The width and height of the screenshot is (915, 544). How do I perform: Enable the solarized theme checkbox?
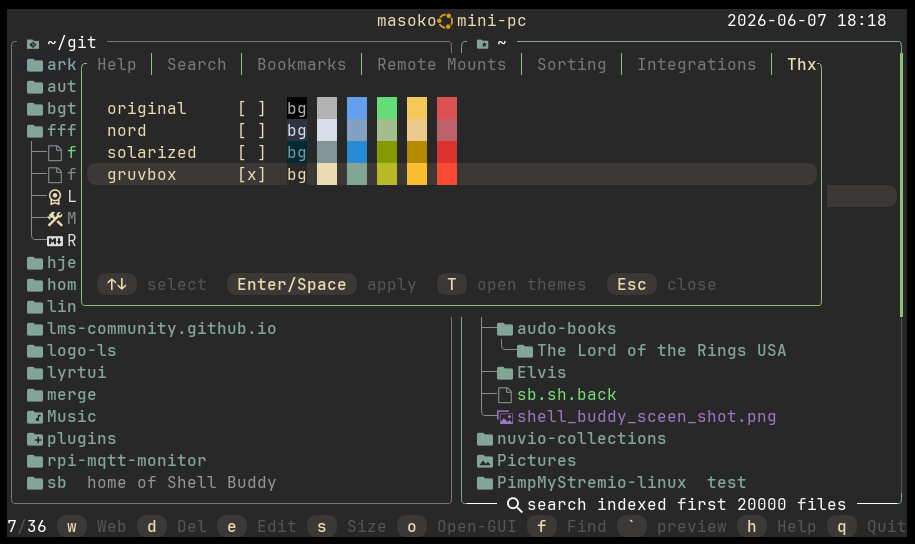(x=252, y=152)
